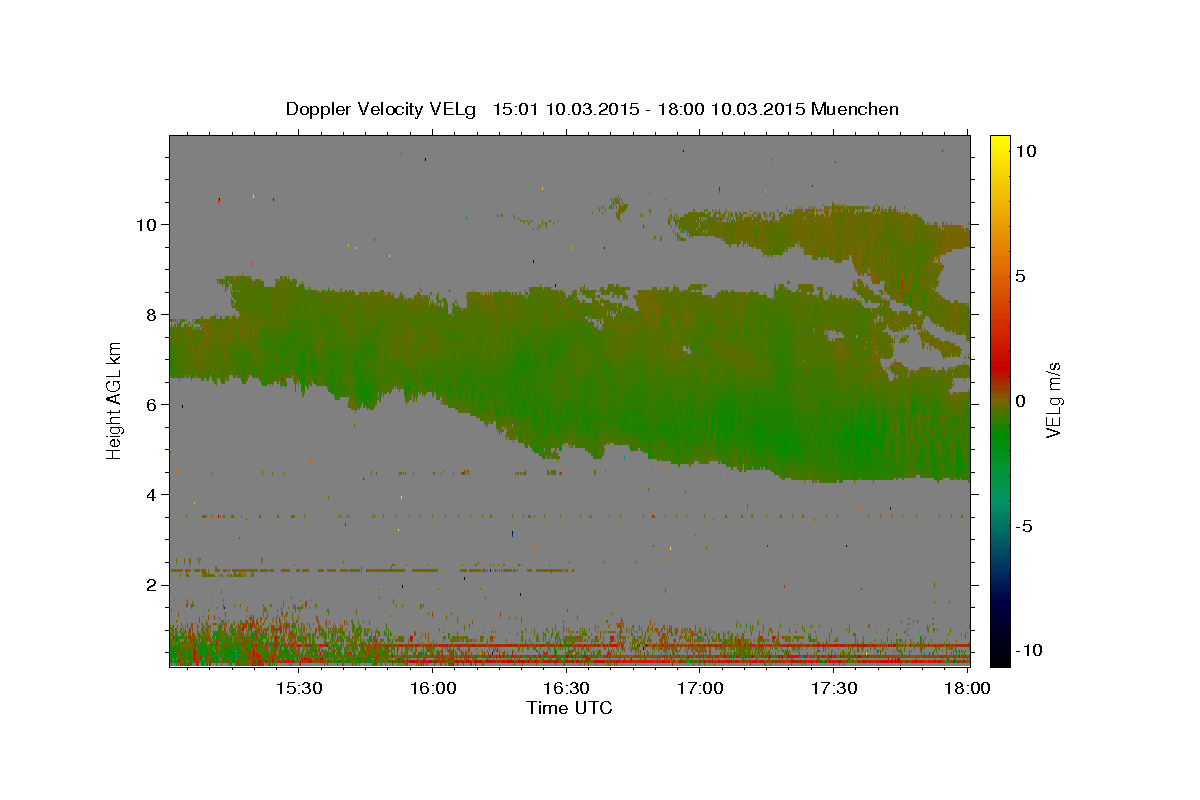Click the colorbar tick label 5

tap(1020, 276)
